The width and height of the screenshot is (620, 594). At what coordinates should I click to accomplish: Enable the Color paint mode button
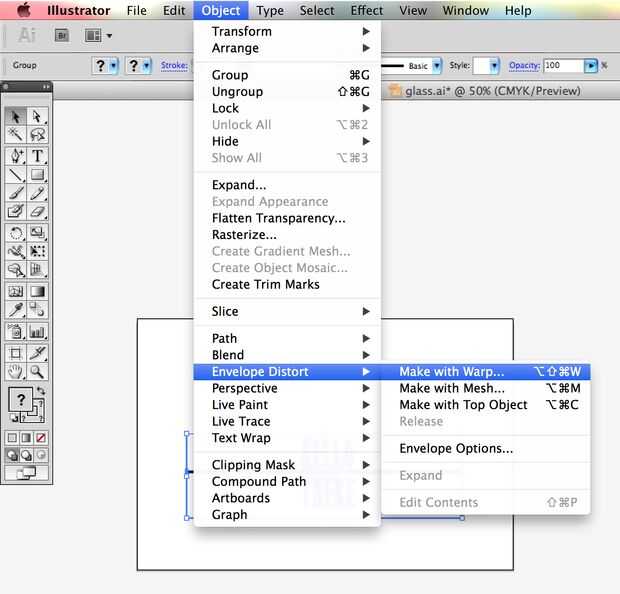(x=12, y=438)
